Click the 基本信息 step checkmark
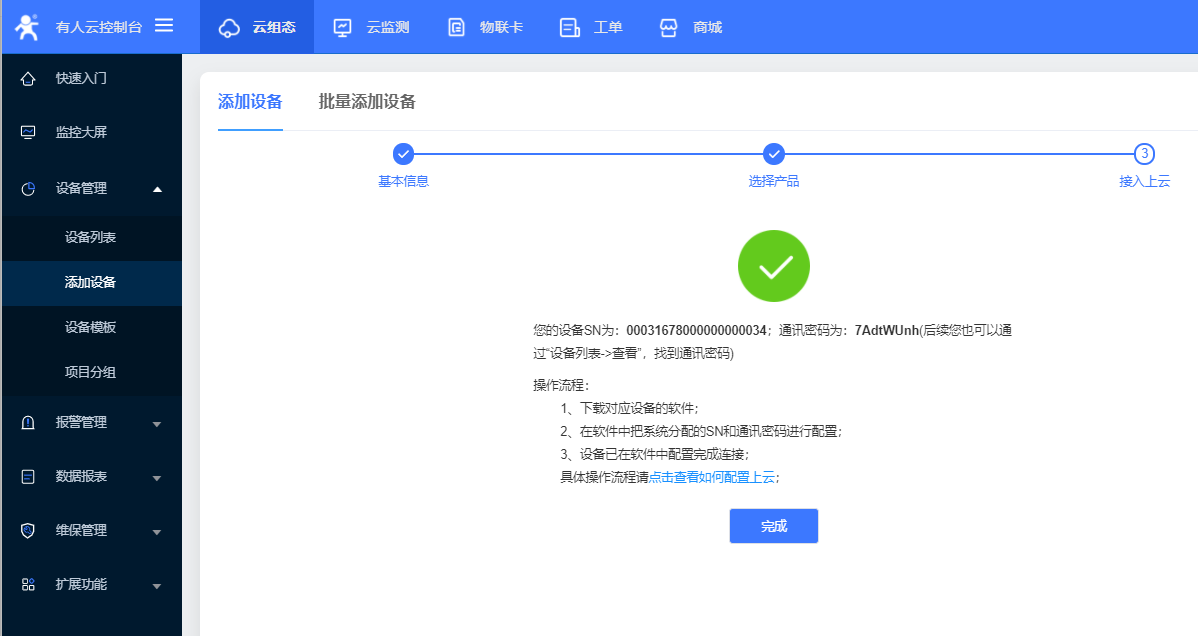This screenshot has width=1198, height=636. click(403, 154)
